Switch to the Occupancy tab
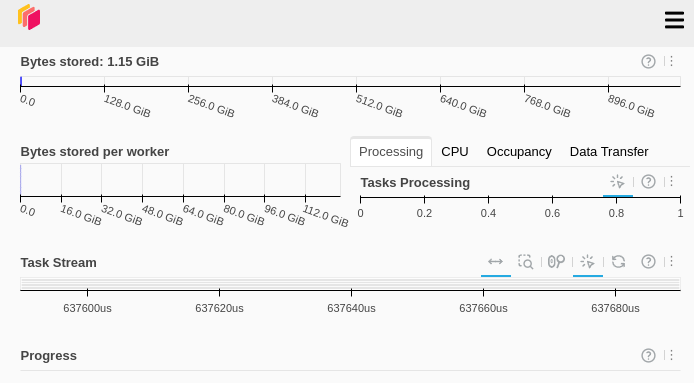Viewport: 694px width, 383px height. pos(519,152)
